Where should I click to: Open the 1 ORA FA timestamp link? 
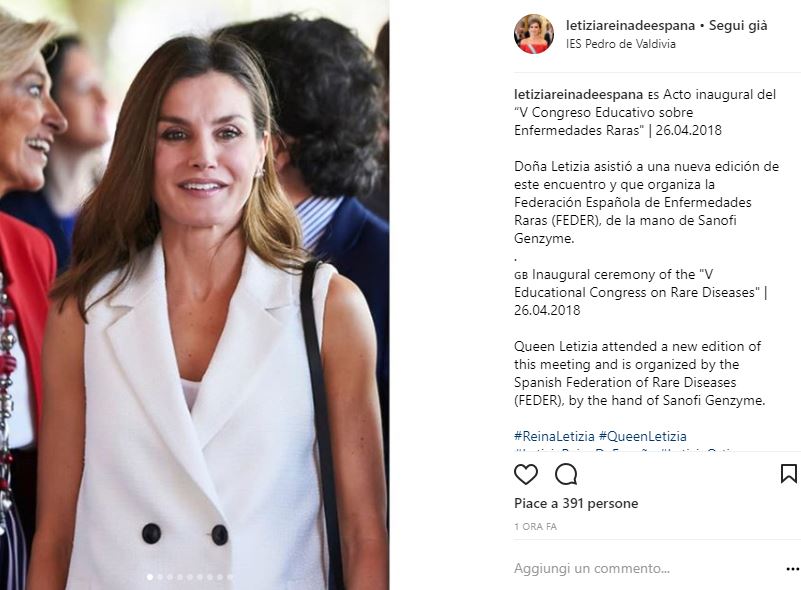tap(535, 527)
